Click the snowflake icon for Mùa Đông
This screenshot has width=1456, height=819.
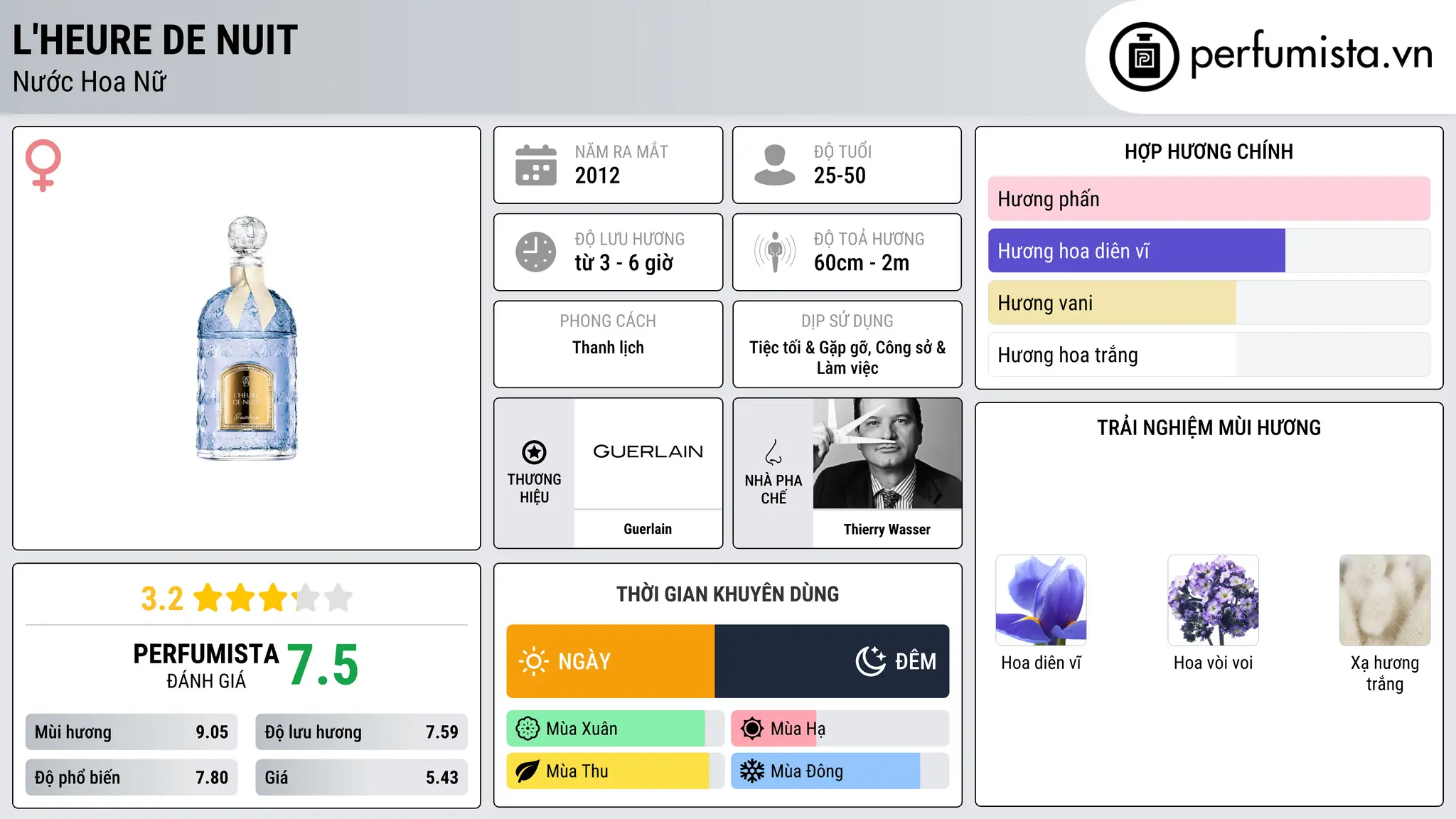pyautogui.click(x=752, y=771)
